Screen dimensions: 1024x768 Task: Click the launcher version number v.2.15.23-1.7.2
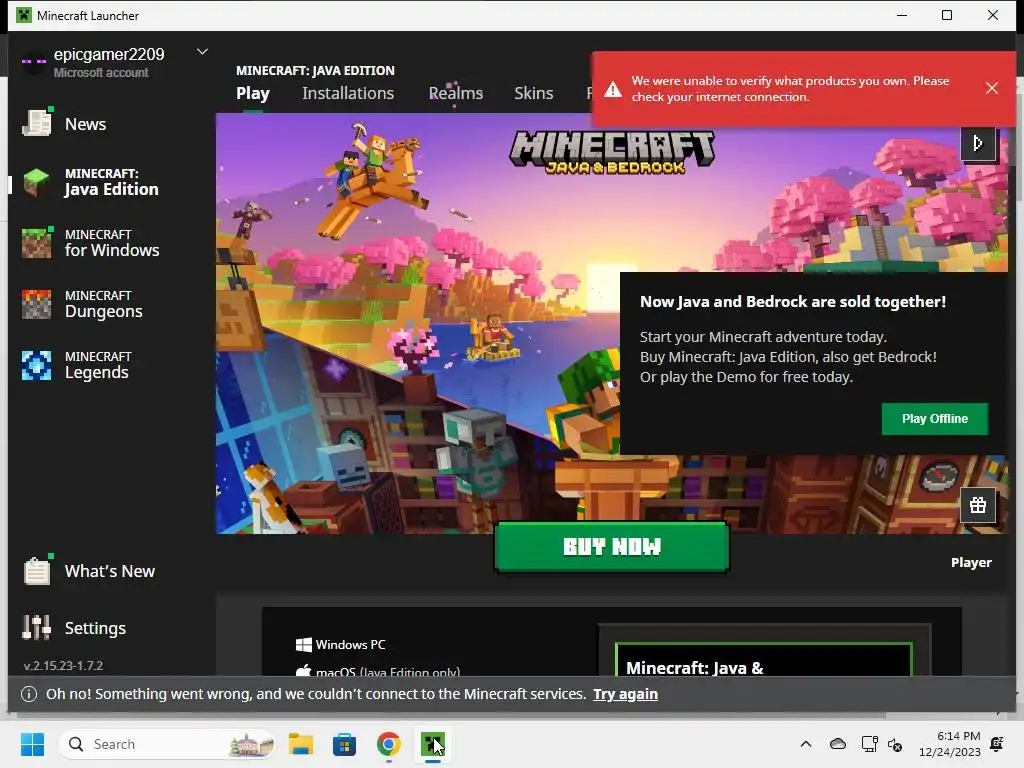63,665
